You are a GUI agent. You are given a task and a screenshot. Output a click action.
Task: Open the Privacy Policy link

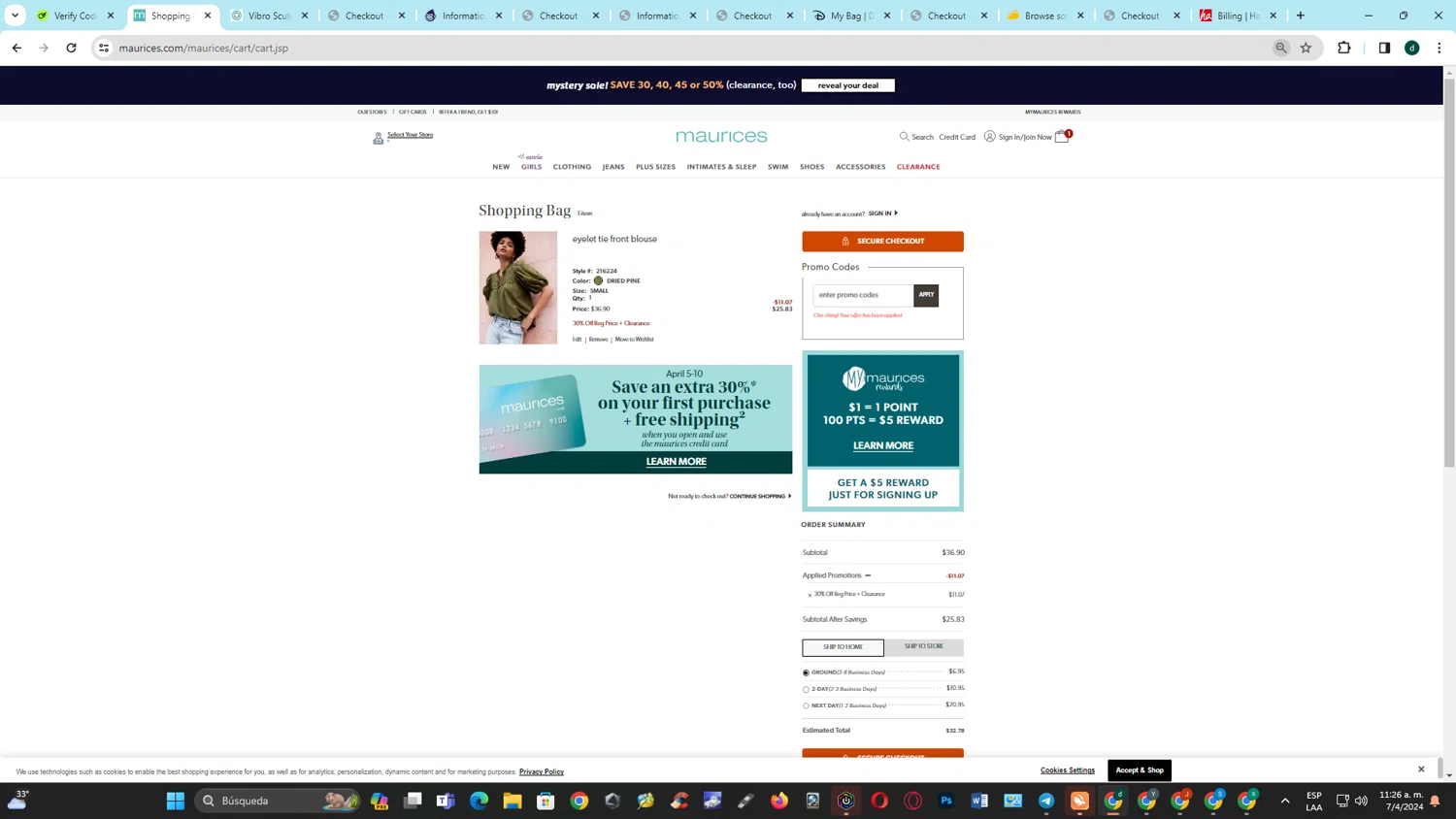542,771
